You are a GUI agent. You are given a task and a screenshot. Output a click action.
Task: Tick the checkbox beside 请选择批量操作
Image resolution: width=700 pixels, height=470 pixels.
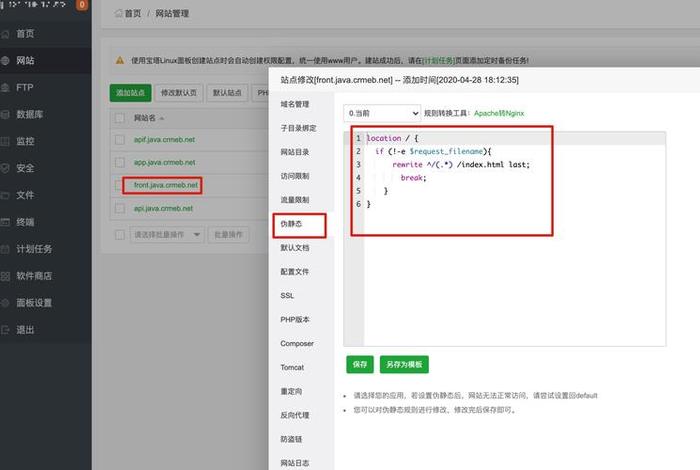(x=120, y=235)
